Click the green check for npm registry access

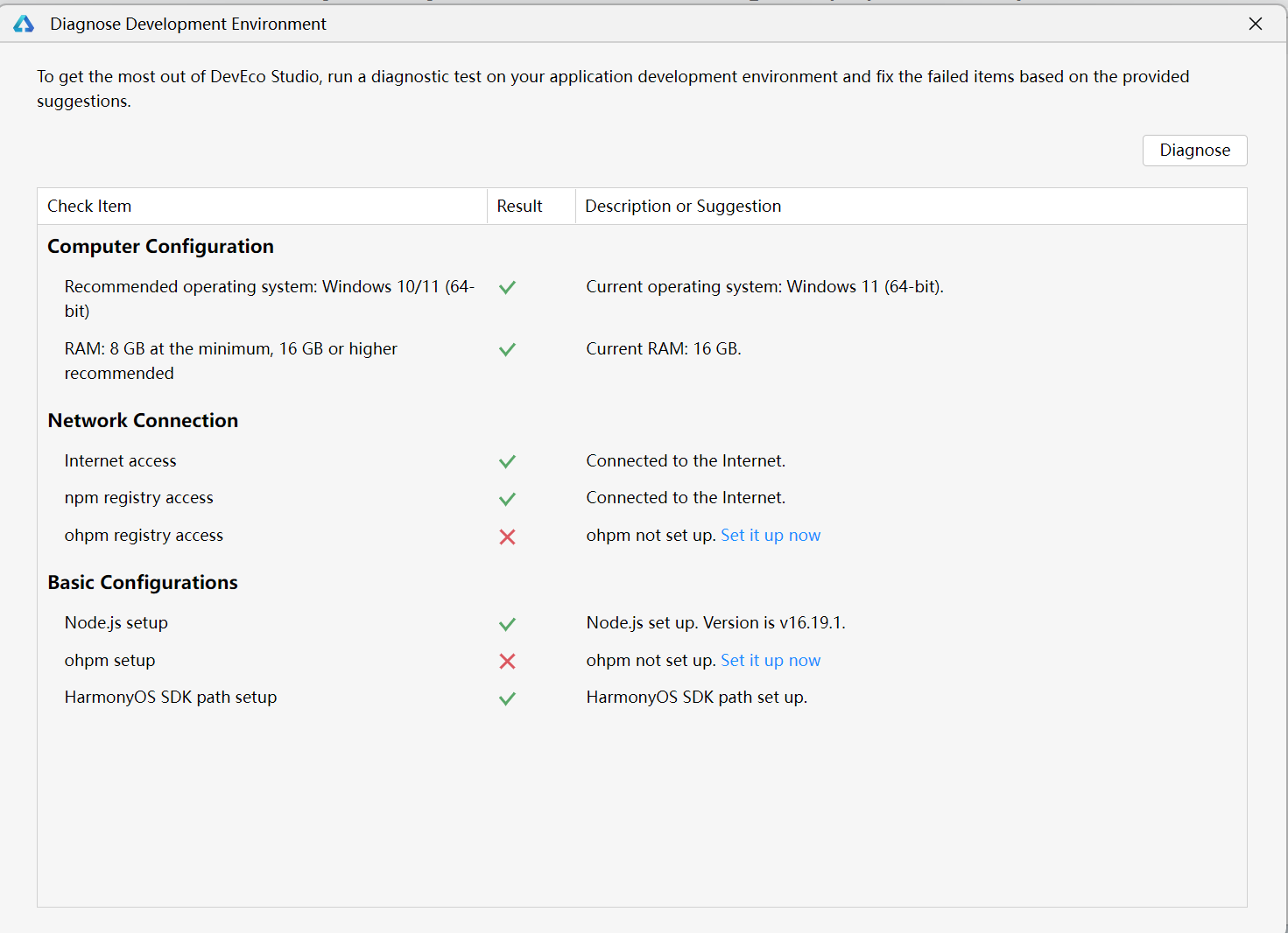coord(507,499)
